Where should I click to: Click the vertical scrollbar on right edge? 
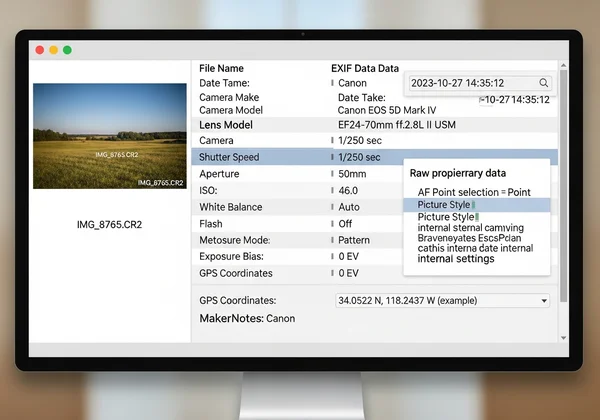[x=563, y=180]
